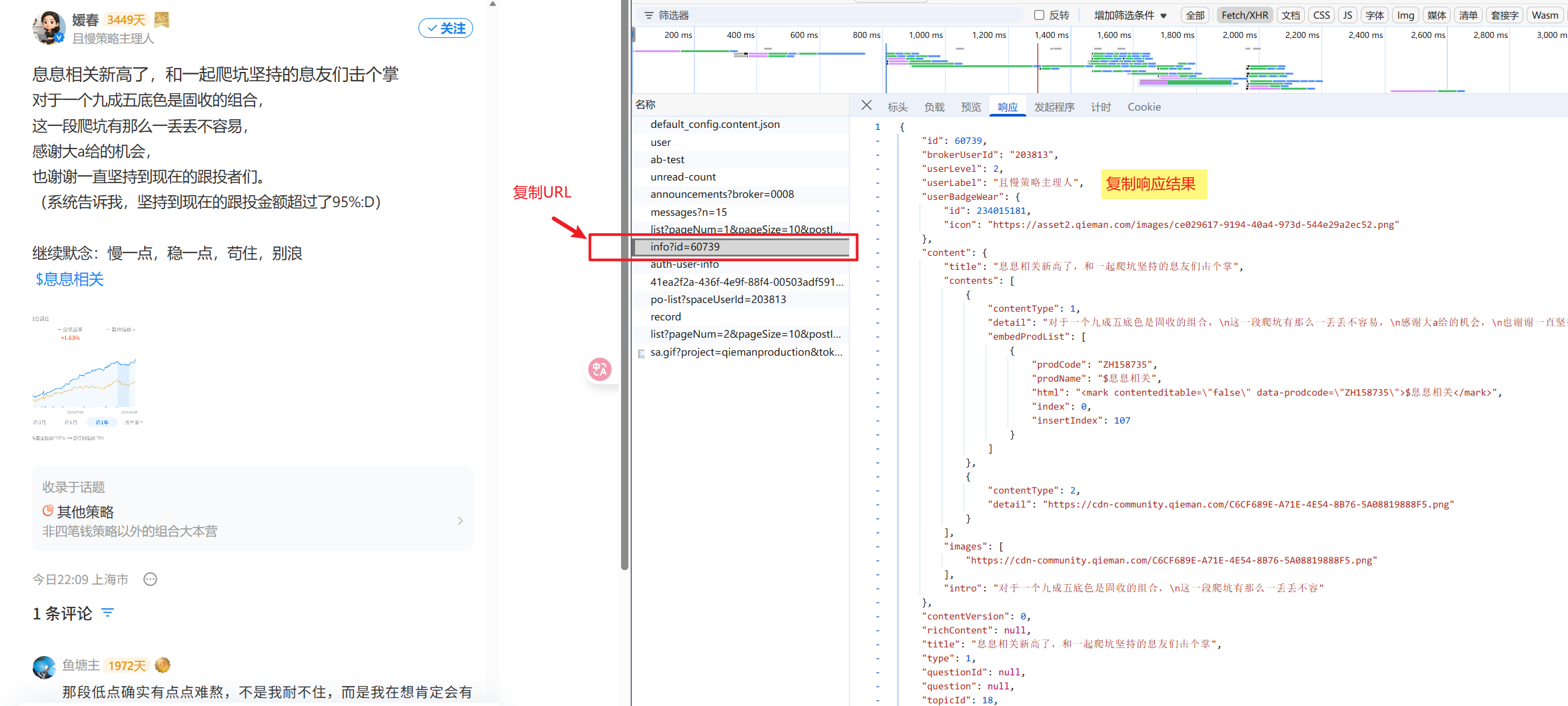Image resolution: width=1568 pixels, height=706 pixels.
Task: Close the request details panel
Action: point(866,105)
